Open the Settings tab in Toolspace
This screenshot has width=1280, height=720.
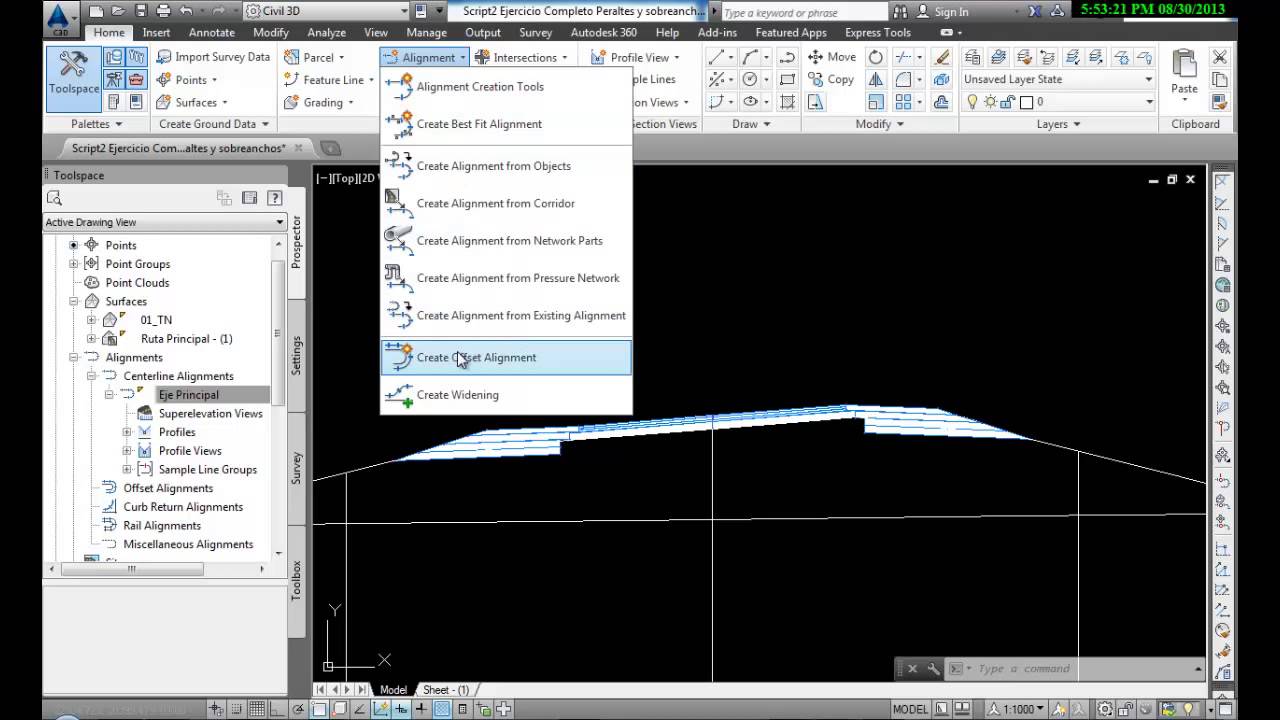[296, 355]
